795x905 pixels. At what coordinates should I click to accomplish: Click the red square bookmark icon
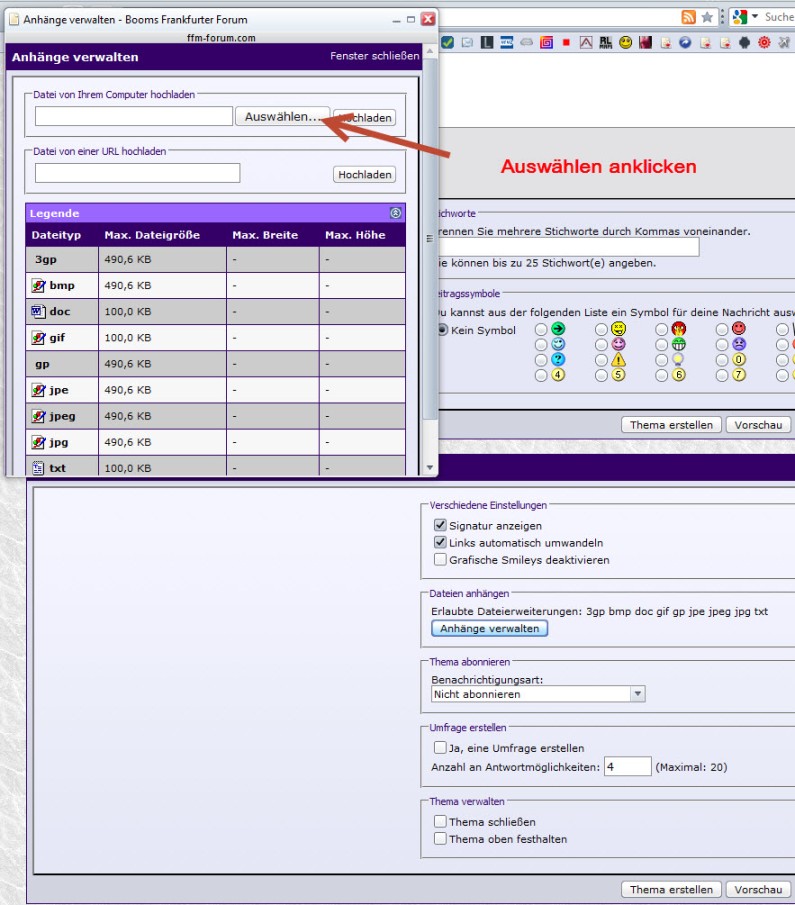pos(566,43)
